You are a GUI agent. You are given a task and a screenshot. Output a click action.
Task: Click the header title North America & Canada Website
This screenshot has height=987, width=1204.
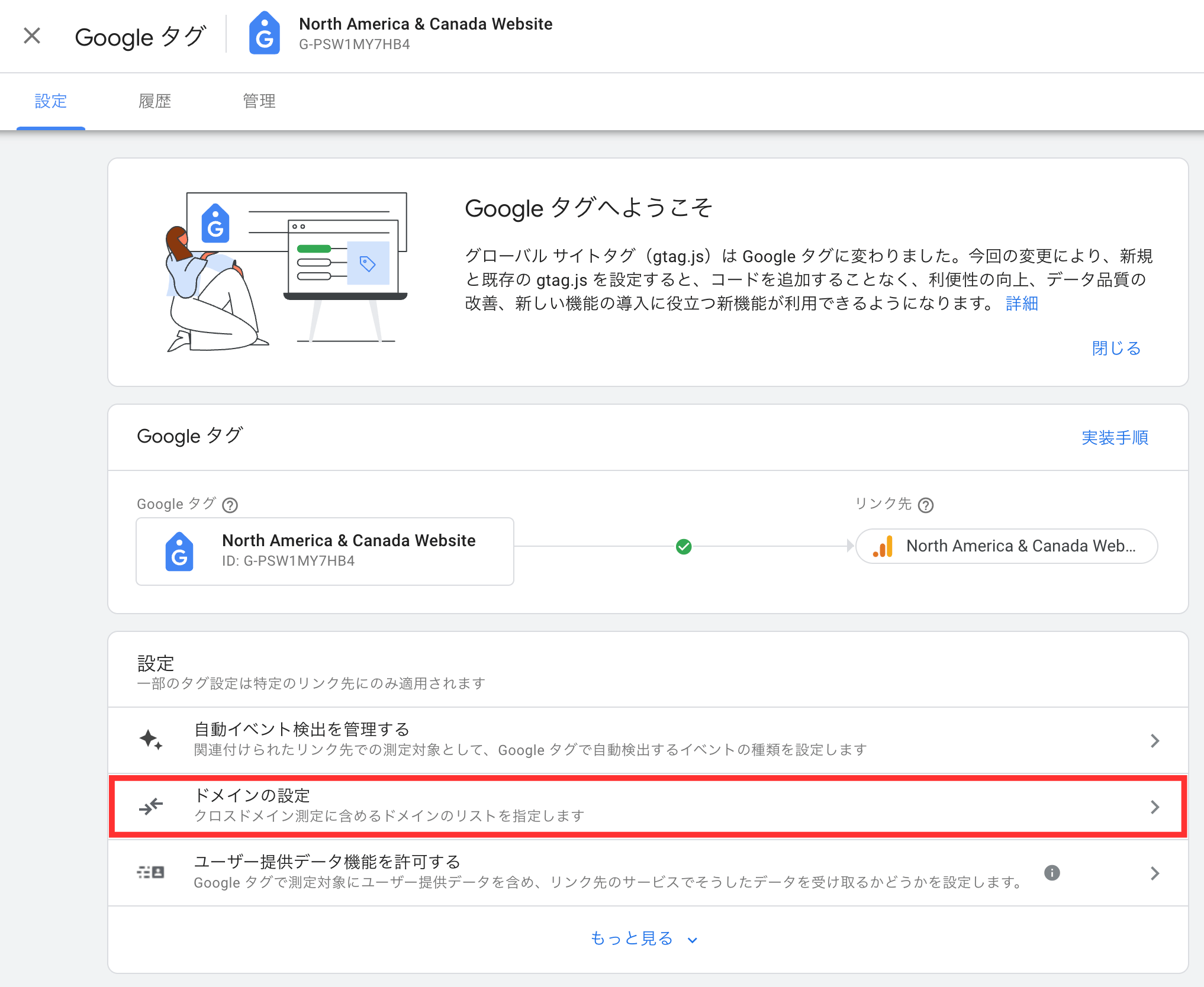tap(426, 24)
